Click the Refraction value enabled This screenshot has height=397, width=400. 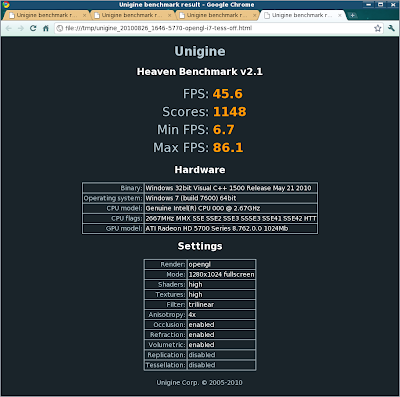(x=201, y=334)
